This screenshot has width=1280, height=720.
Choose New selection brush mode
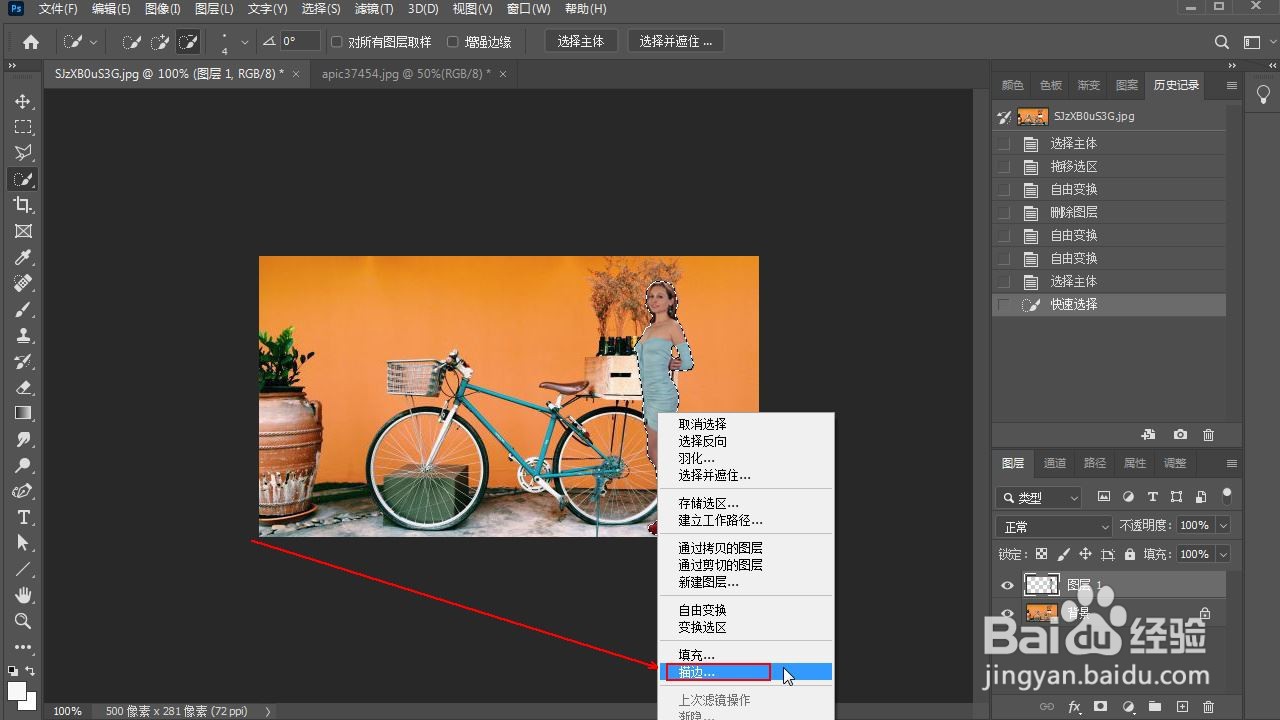(x=132, y=42)
